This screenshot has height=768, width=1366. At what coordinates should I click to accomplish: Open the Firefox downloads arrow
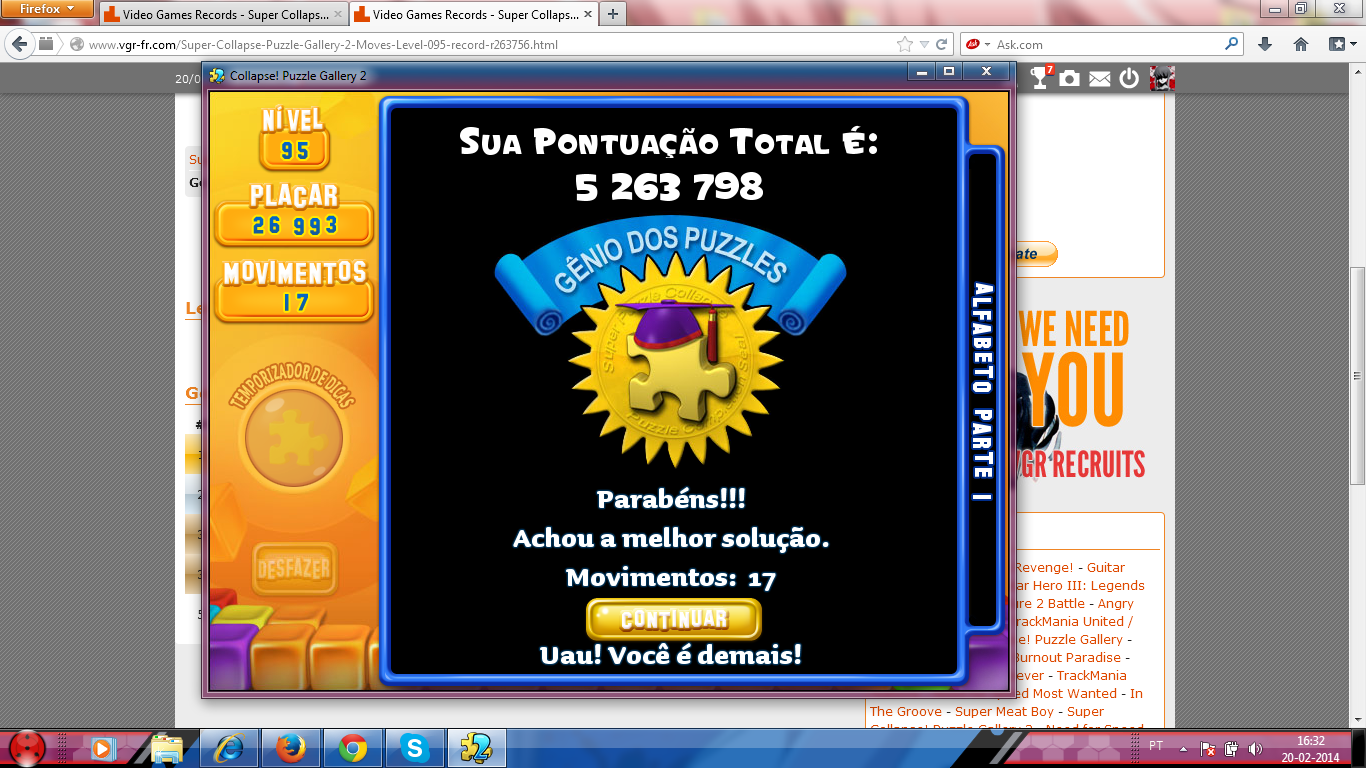(x=1265, y=44)
